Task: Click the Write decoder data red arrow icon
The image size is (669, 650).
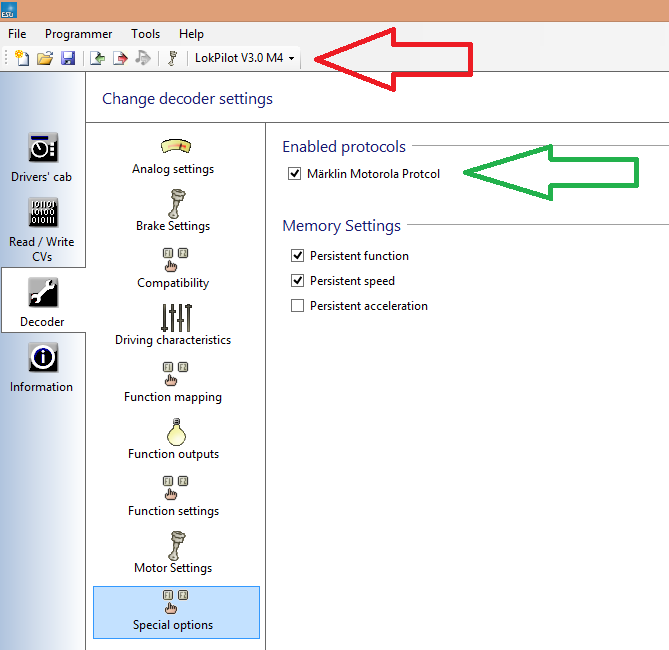Action: tap(120, 58)
